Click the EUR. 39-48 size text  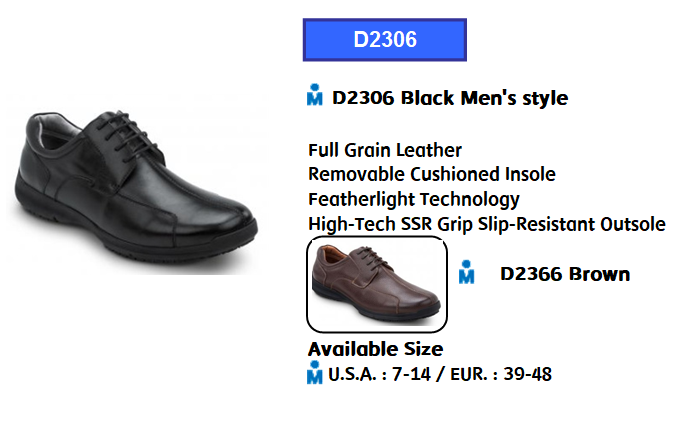click(x=501, y=375)
